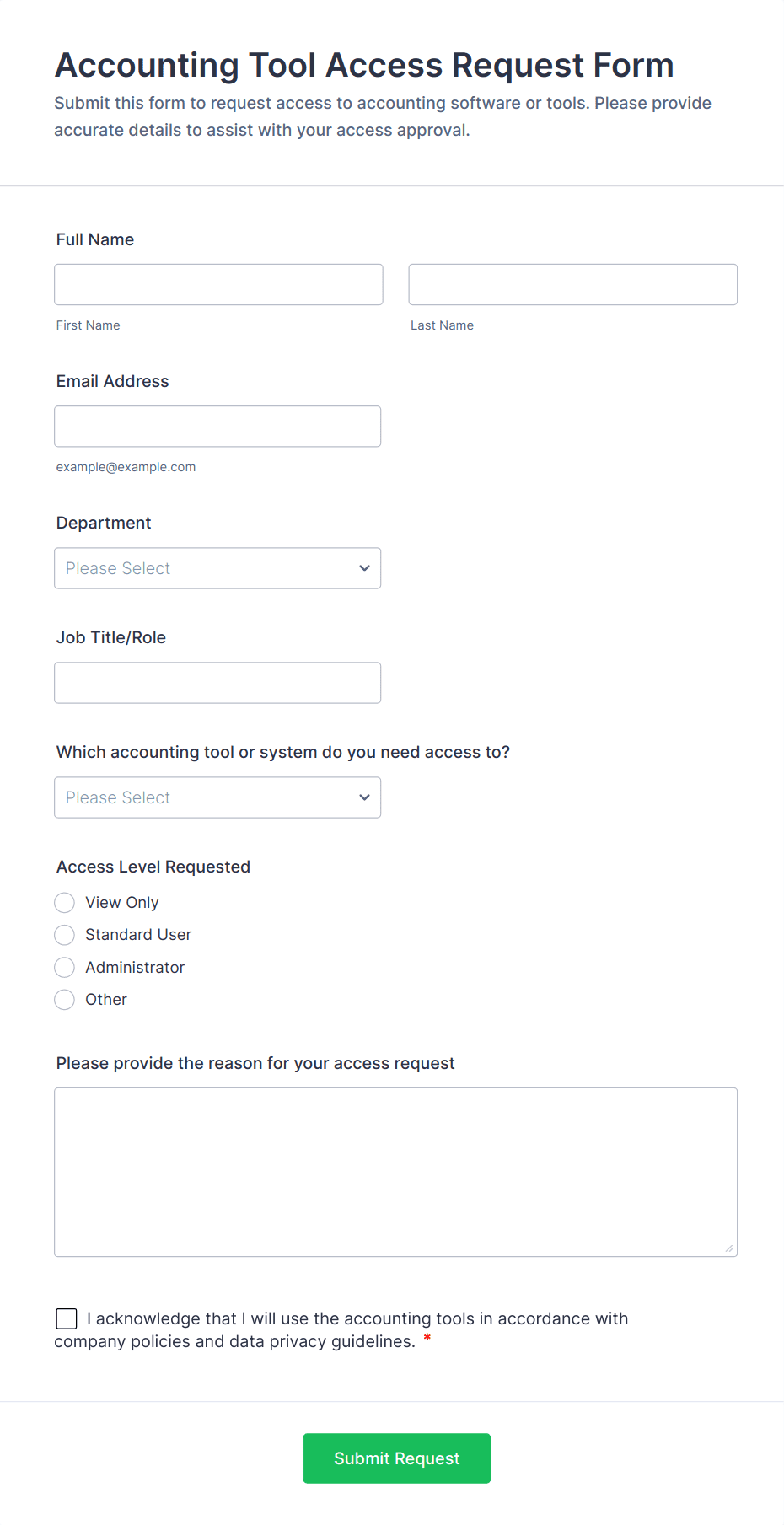The height and width of the screenshot is (1525, 784).
Task: Click the Last Name input field
Action: [x=572, y=285]
